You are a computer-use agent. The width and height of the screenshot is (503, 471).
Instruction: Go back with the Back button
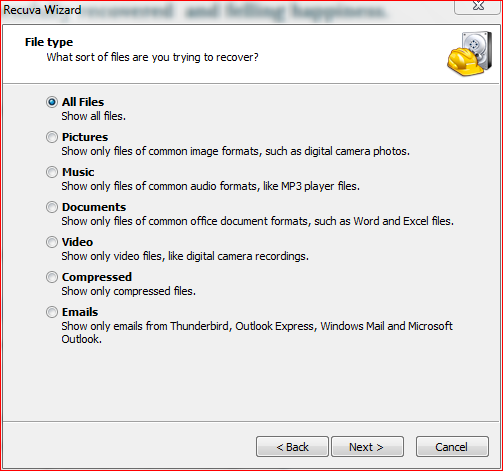(292, 447)
